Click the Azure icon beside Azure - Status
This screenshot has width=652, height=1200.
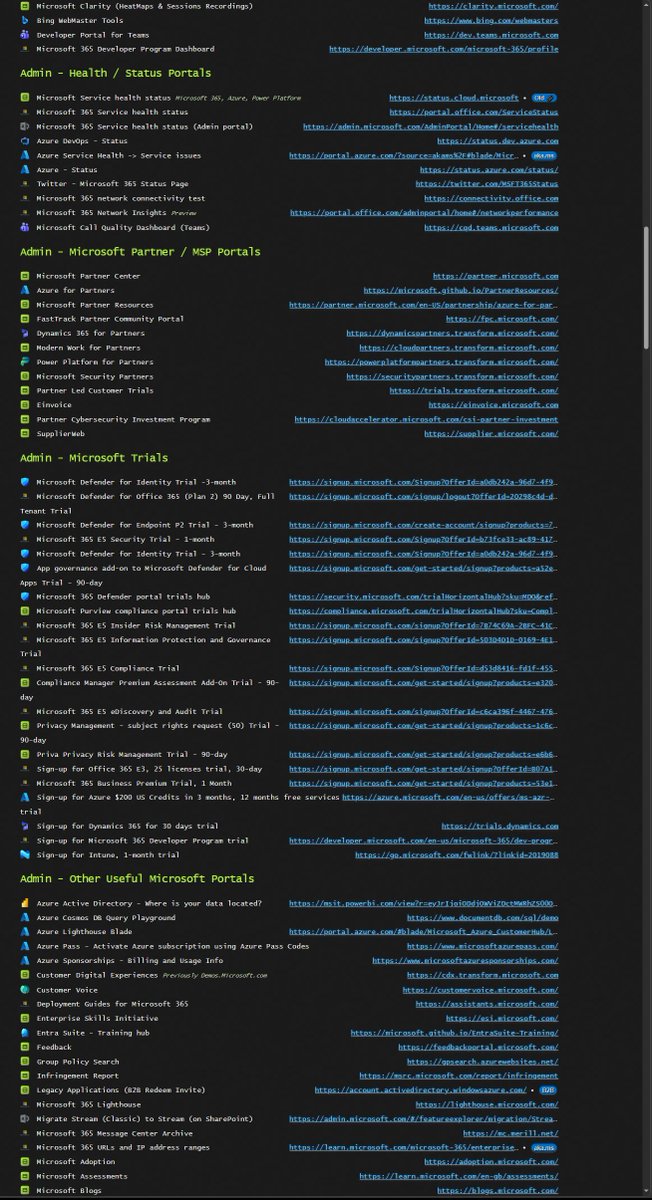tap(26, 170)
